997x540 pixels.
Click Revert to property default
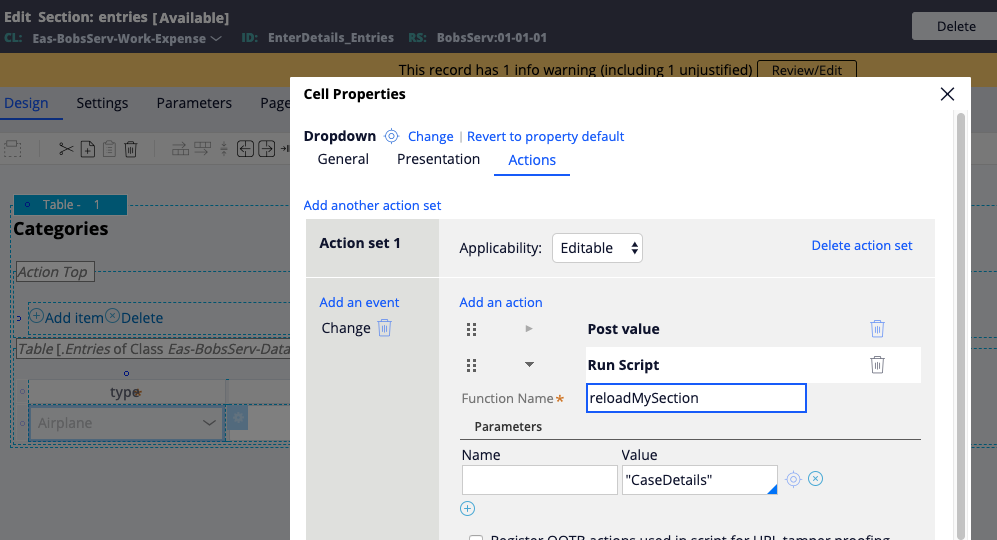546,137
